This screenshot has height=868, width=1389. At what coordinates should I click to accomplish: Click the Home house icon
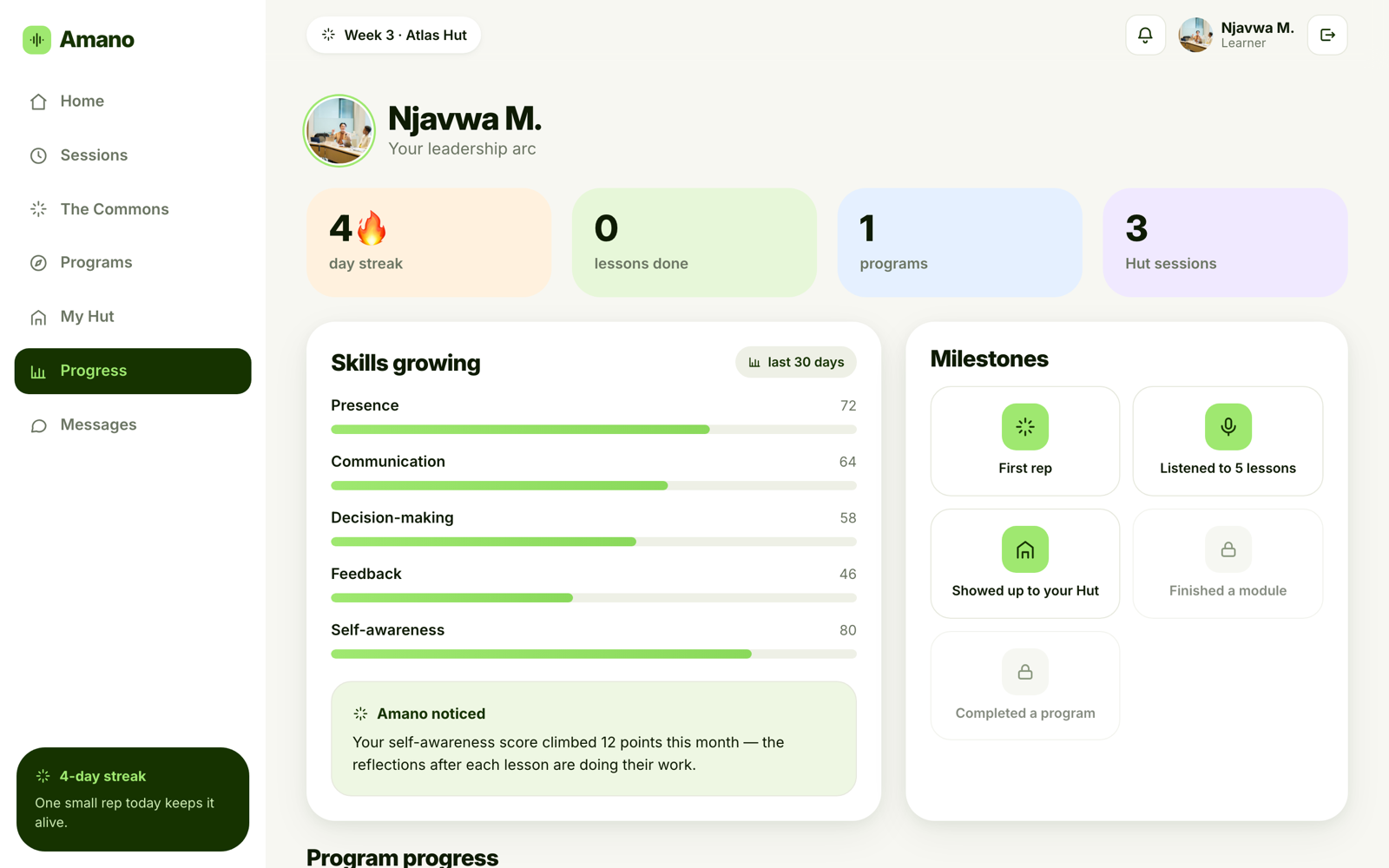point(38,102)
